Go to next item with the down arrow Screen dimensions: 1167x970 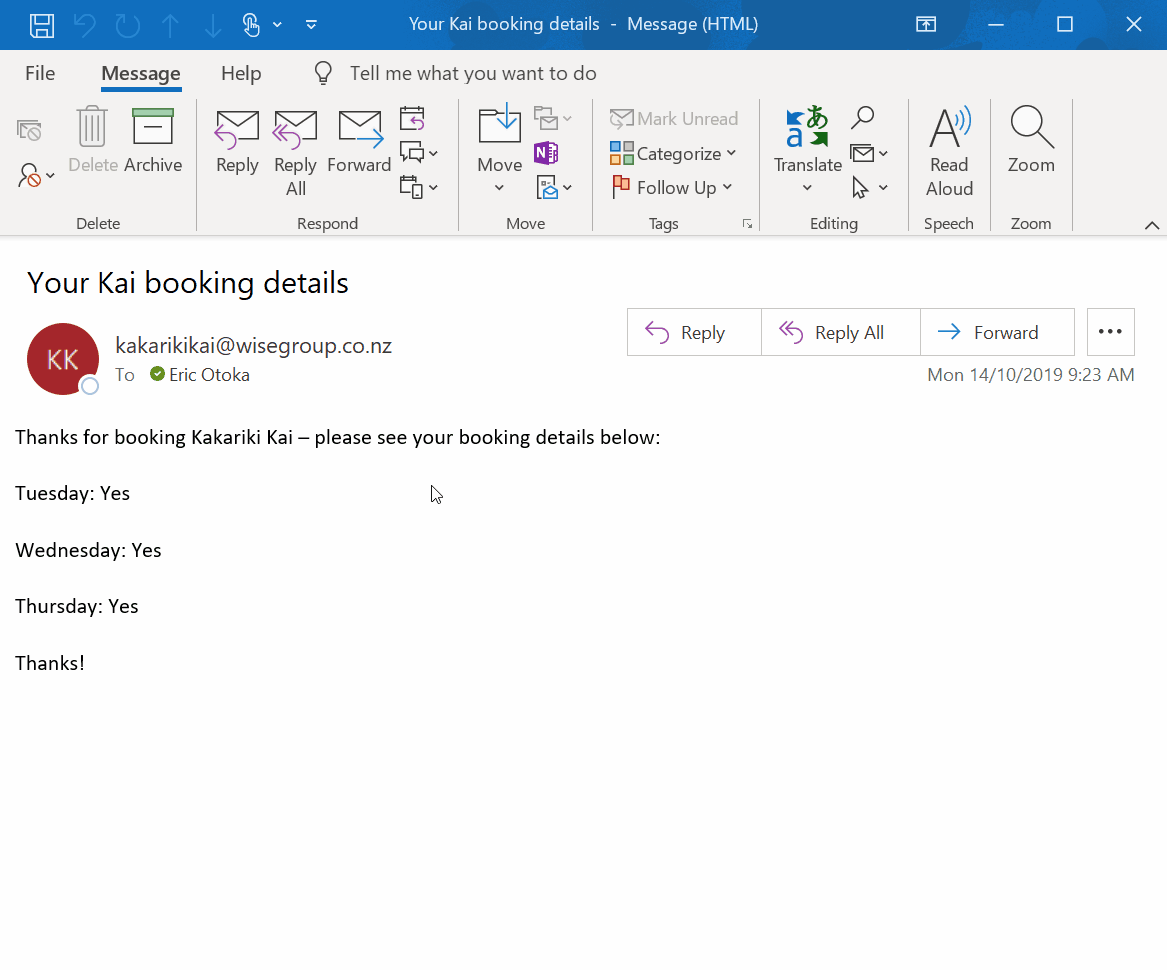point(213,25)
